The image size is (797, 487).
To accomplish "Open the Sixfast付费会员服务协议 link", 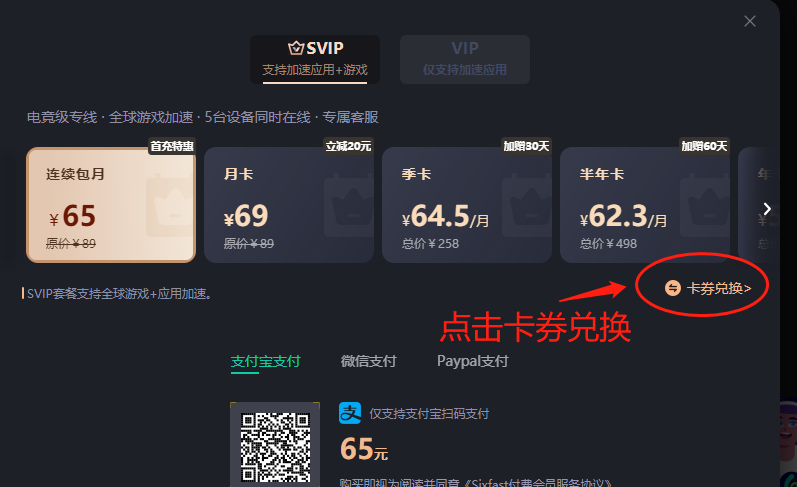I will coord(538,483).
